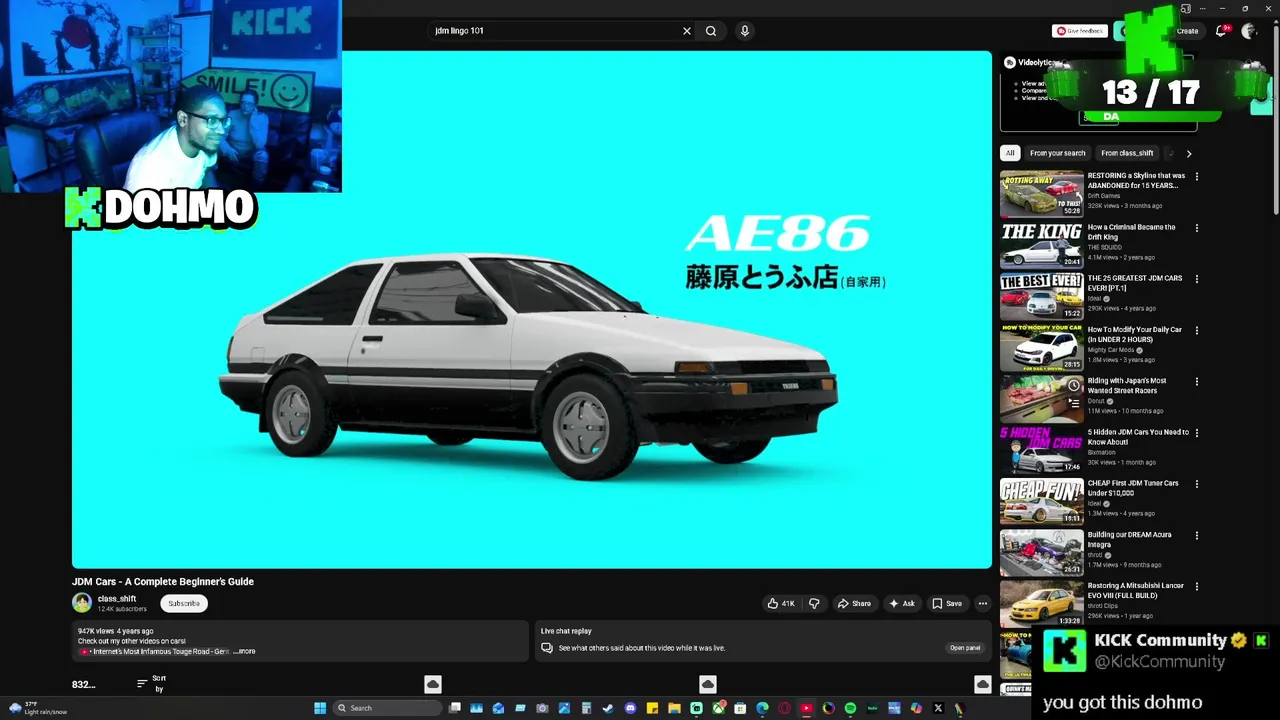
Task: Open Opera browser from the taskbar
Action: (x=784, y=708)
